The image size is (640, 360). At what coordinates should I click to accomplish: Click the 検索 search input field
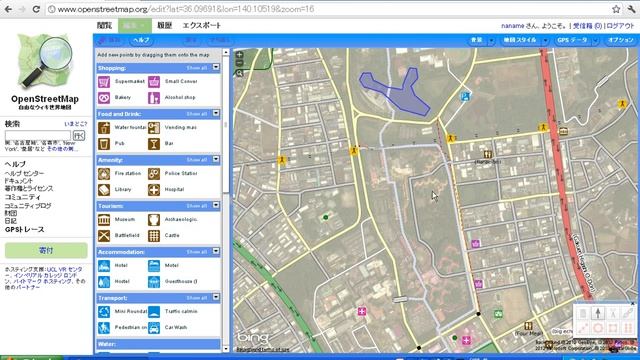pyautogui.click(x=38, y=136)
